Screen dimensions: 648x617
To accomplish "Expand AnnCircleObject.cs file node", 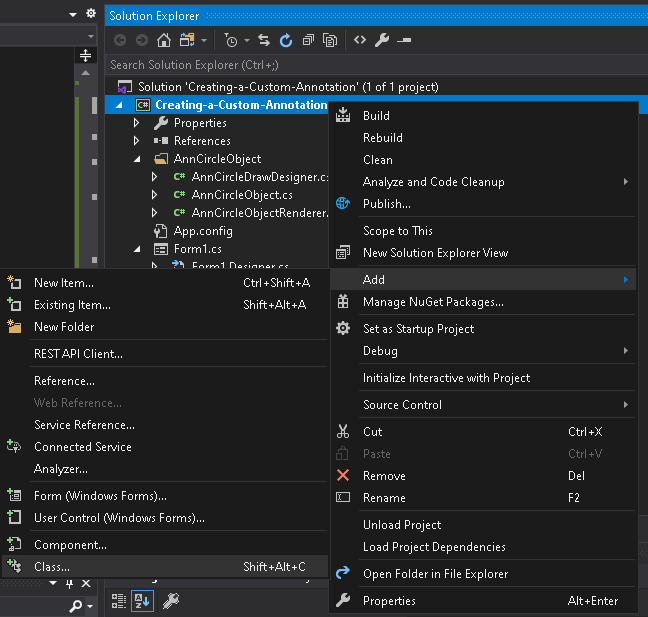I will pyautogui.click(x=155, y=195).
